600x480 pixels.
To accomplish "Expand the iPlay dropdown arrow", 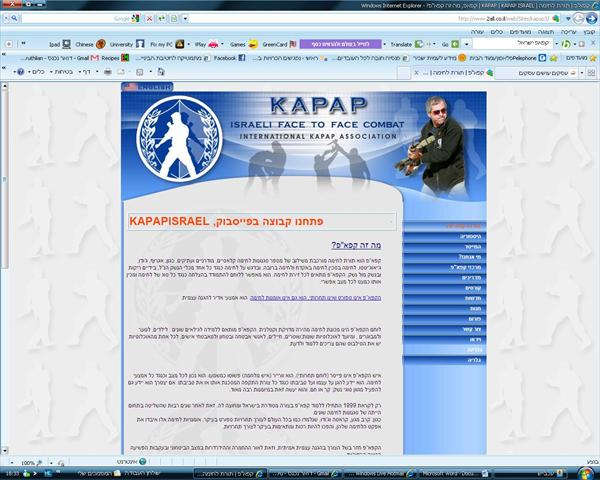I will tap(222, 44).
